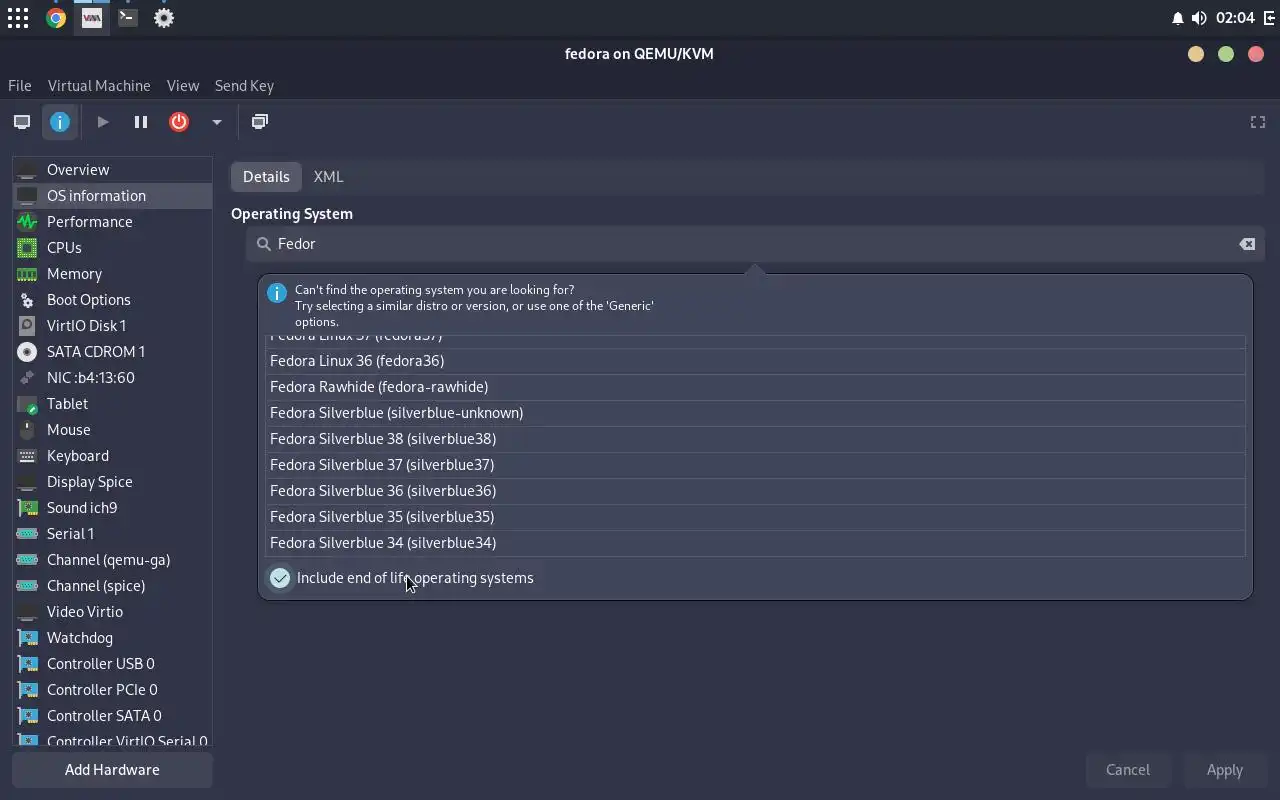The width and height of the screenshot is (1280, 800).
Task: Choose Fedora Silverblue 38 (silverblue38)
Action: 755,439
